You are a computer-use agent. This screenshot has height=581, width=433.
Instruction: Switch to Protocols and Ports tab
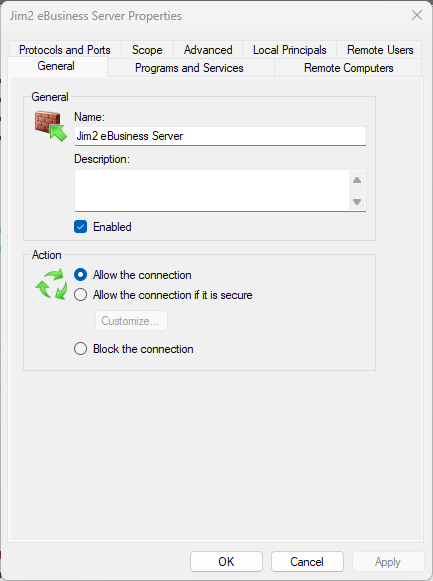(x=65, y=50)
